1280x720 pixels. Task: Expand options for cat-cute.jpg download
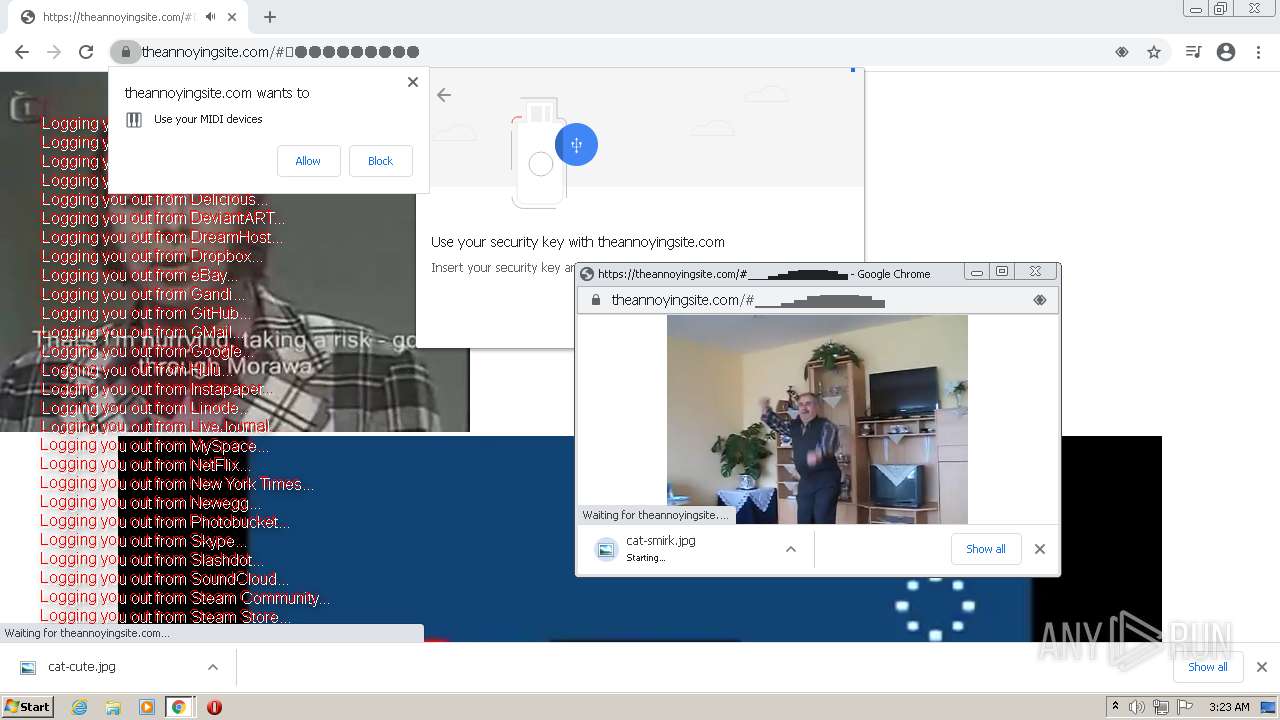point(213,667)
